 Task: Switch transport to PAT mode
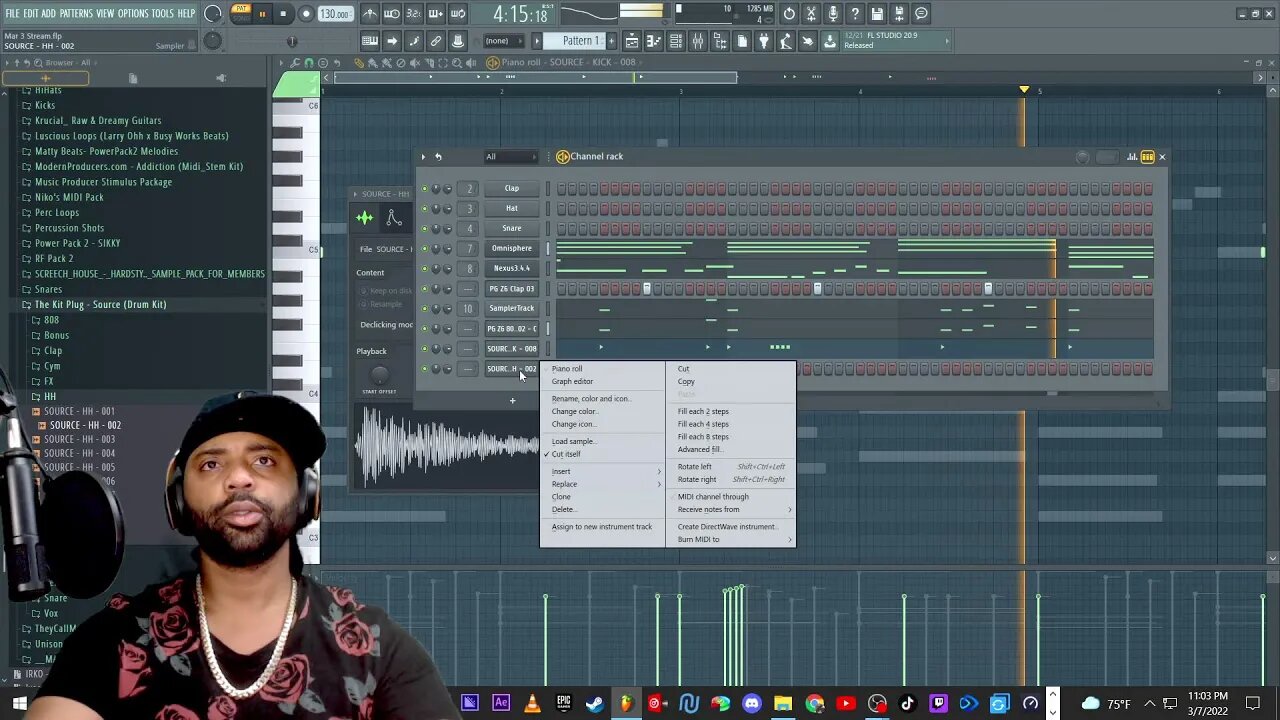click(241, 9)
